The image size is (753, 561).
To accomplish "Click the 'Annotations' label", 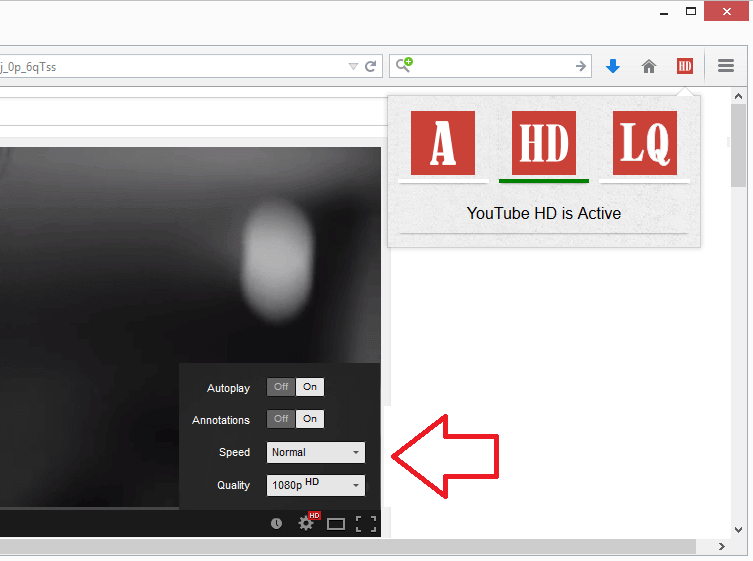I will click(221, 420).
